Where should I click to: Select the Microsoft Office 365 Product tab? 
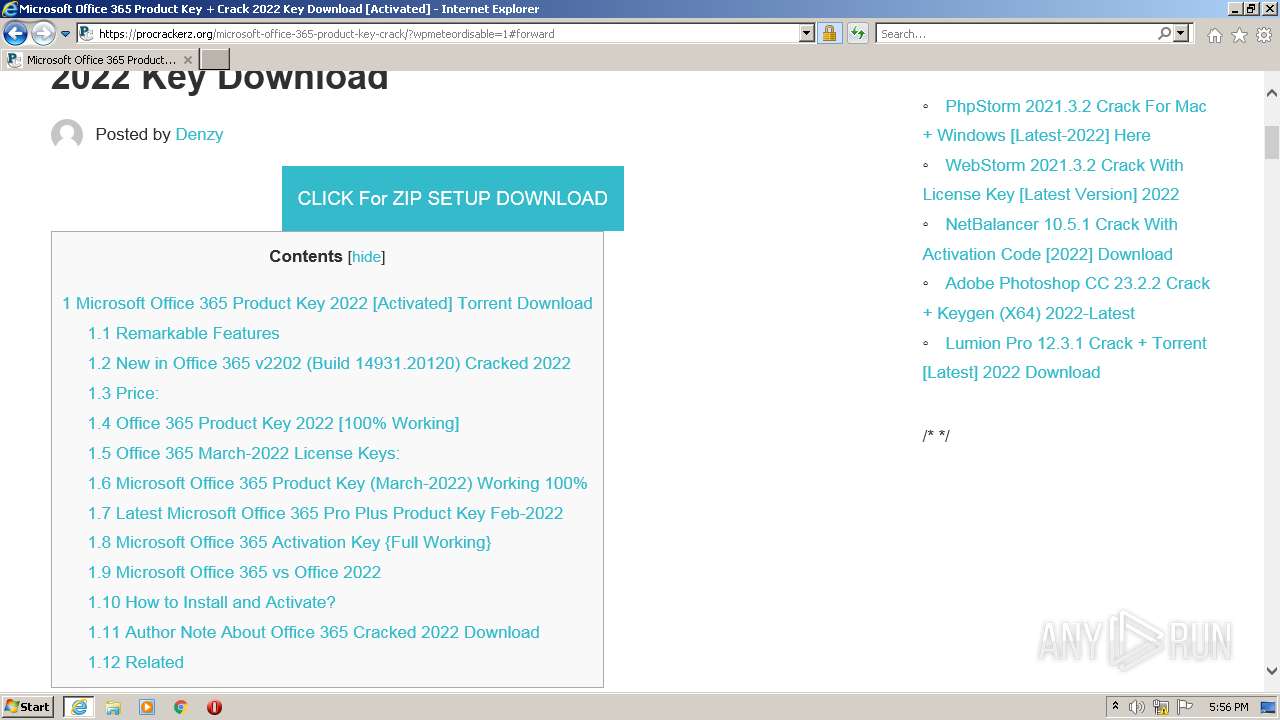click(x=99, y=59)
